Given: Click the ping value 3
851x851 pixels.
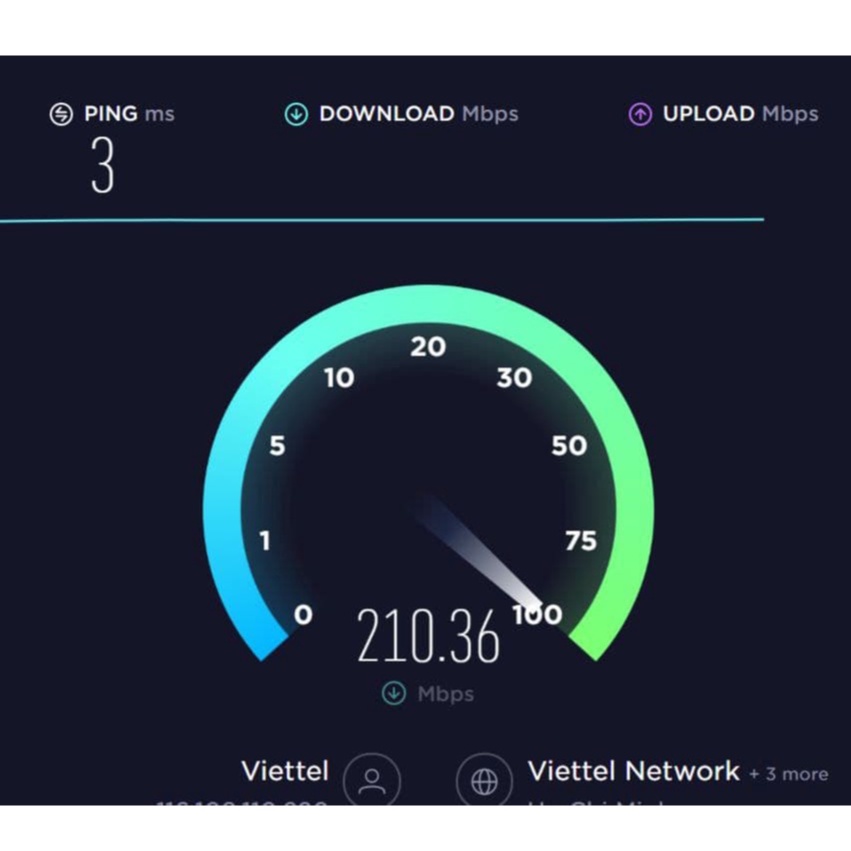Looking at the screenshot, I should pyautogui.click(x=103, y=164).
